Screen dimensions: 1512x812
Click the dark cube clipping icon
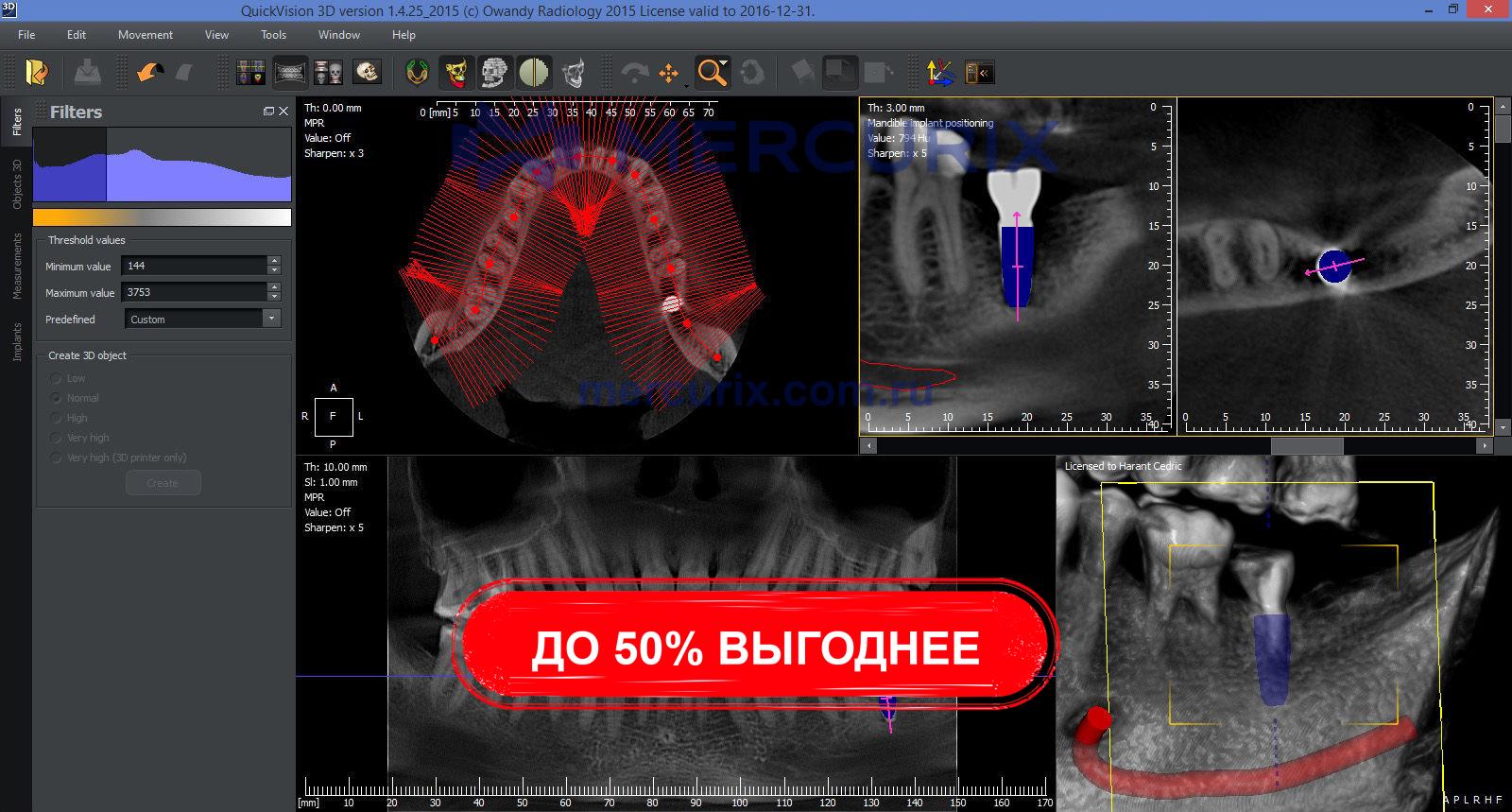coord(840,72)
